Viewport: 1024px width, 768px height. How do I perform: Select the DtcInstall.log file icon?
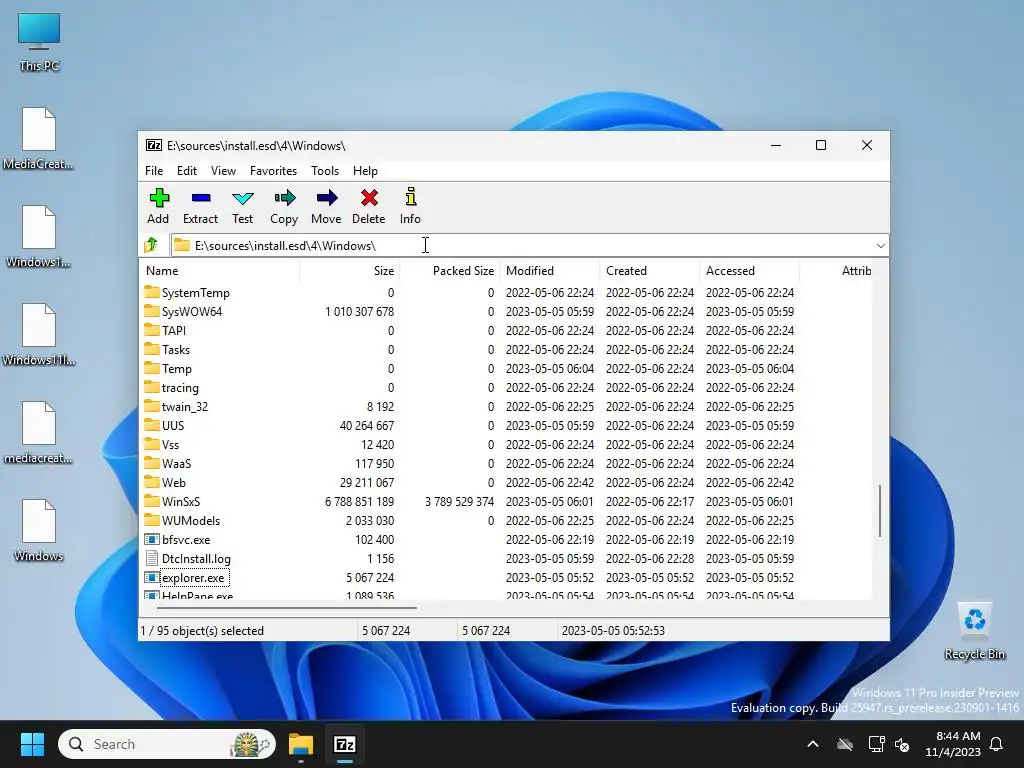(x=152, y=558)
